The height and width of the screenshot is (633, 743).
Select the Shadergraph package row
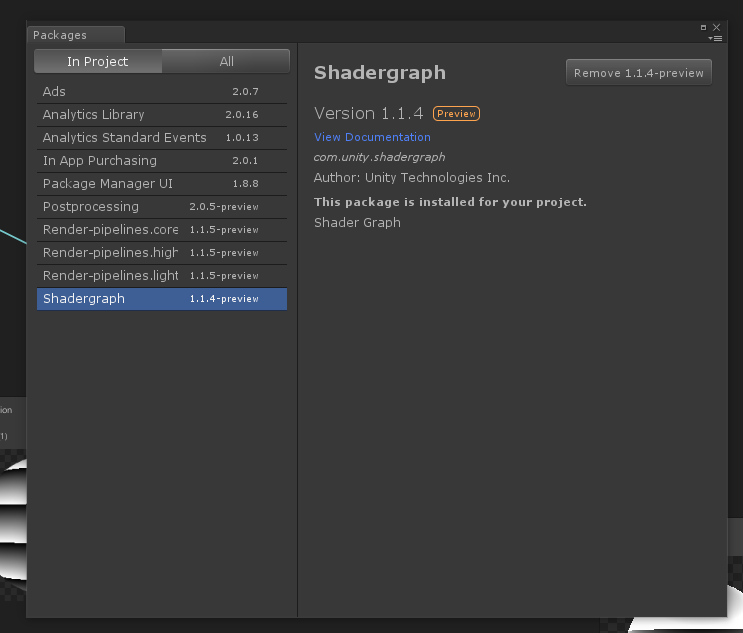click(x=162, y=299)
